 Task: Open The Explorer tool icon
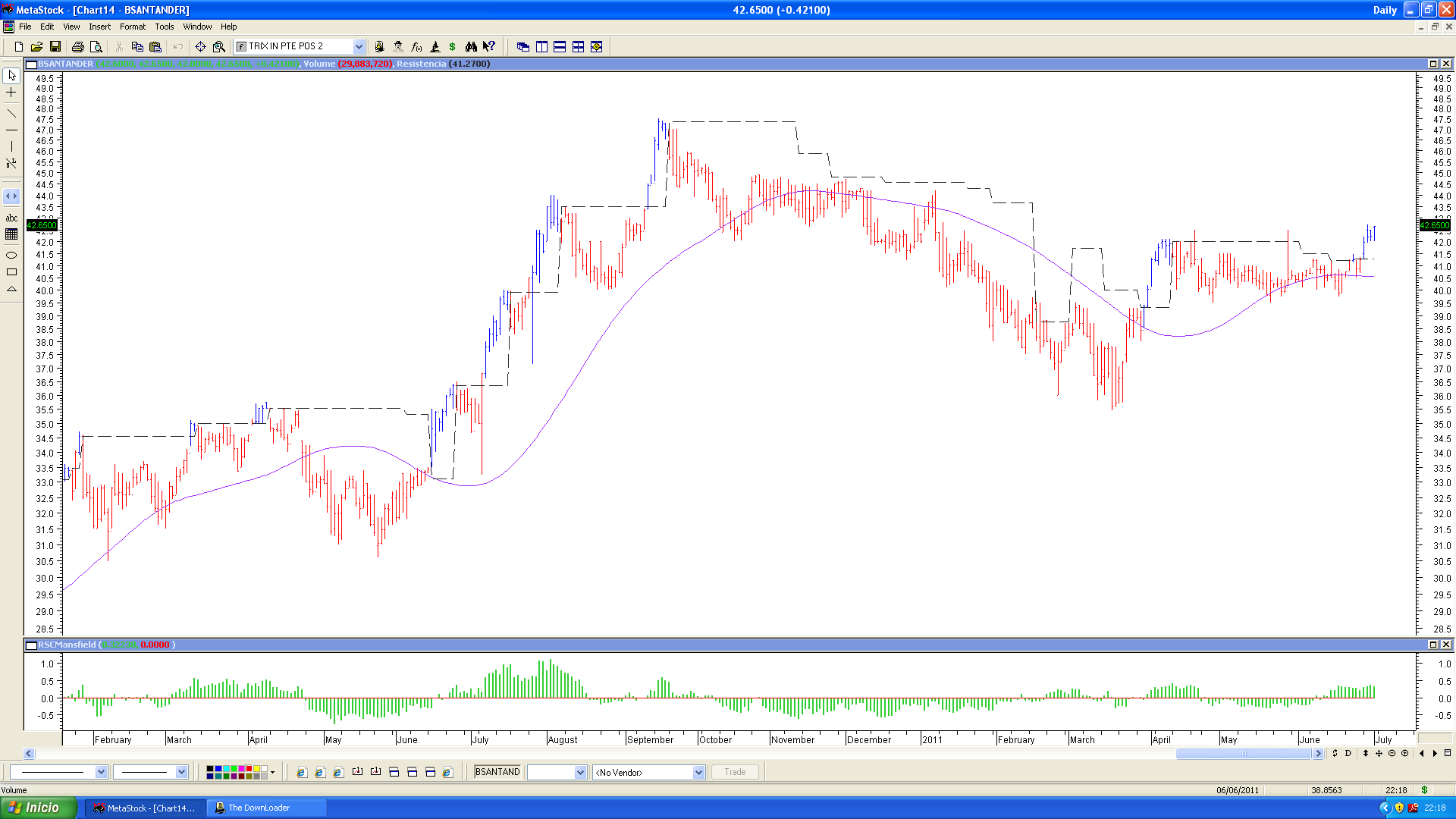click(380, 46)
